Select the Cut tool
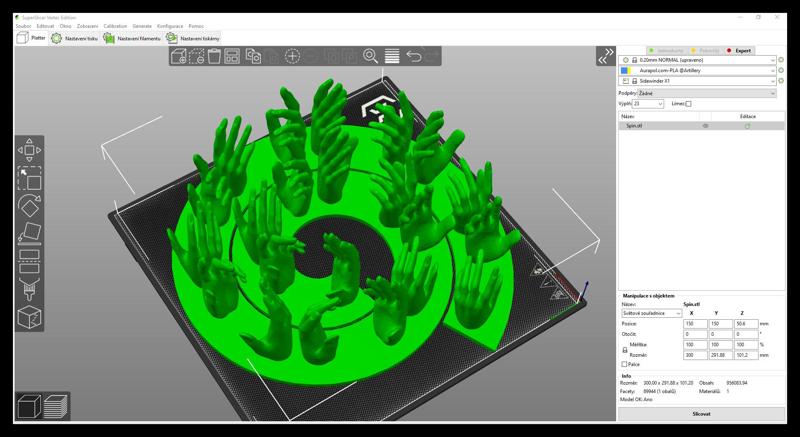Image resolution: width=800 pixels, height=437 pixels. tap(29, 262)
